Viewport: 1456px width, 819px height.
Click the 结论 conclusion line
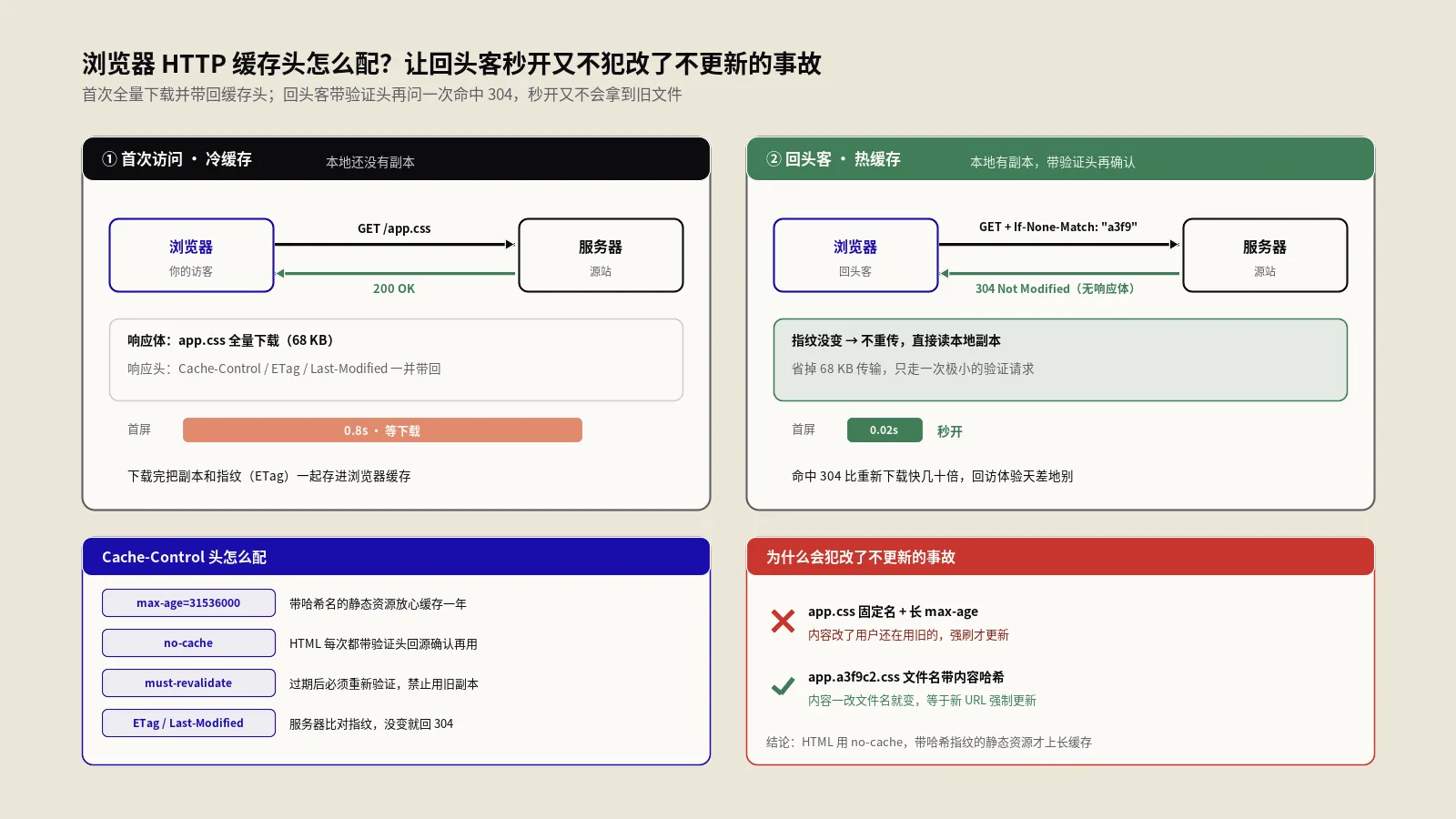click(x=928, y=743)
